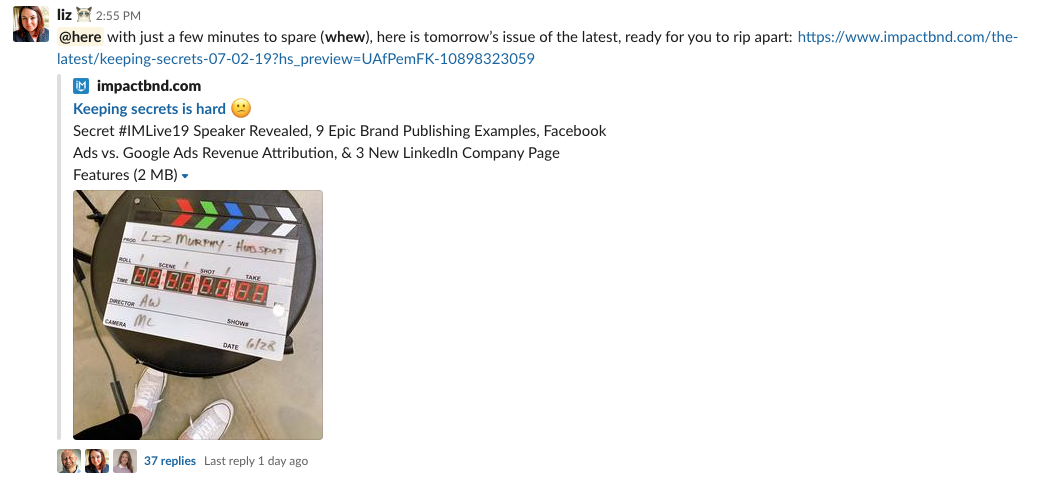Click the 'Last reply 1 day ago' text
The height and width of the screenshot is (480, 1040).
click(x=256, y=460)
